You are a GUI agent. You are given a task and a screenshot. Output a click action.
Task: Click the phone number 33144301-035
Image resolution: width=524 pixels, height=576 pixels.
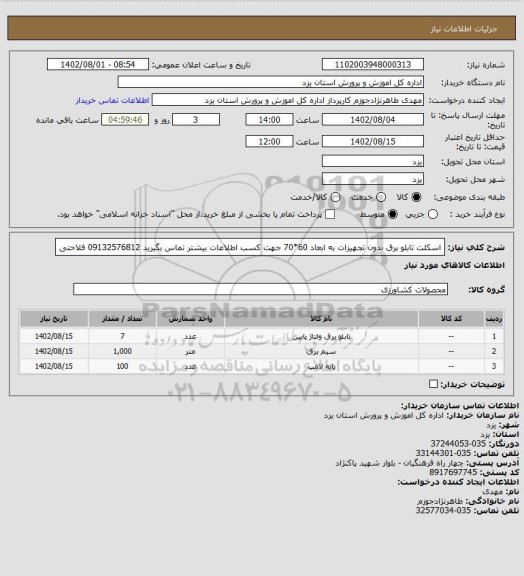coord(443,453)
